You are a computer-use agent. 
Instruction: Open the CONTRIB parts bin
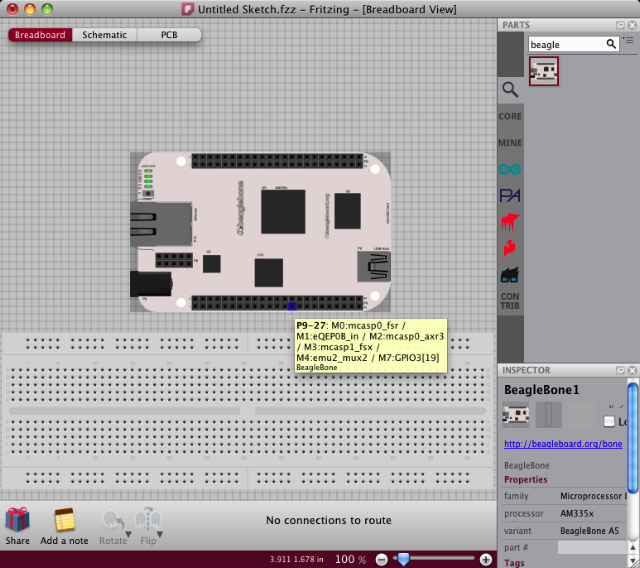click(510, 301)
